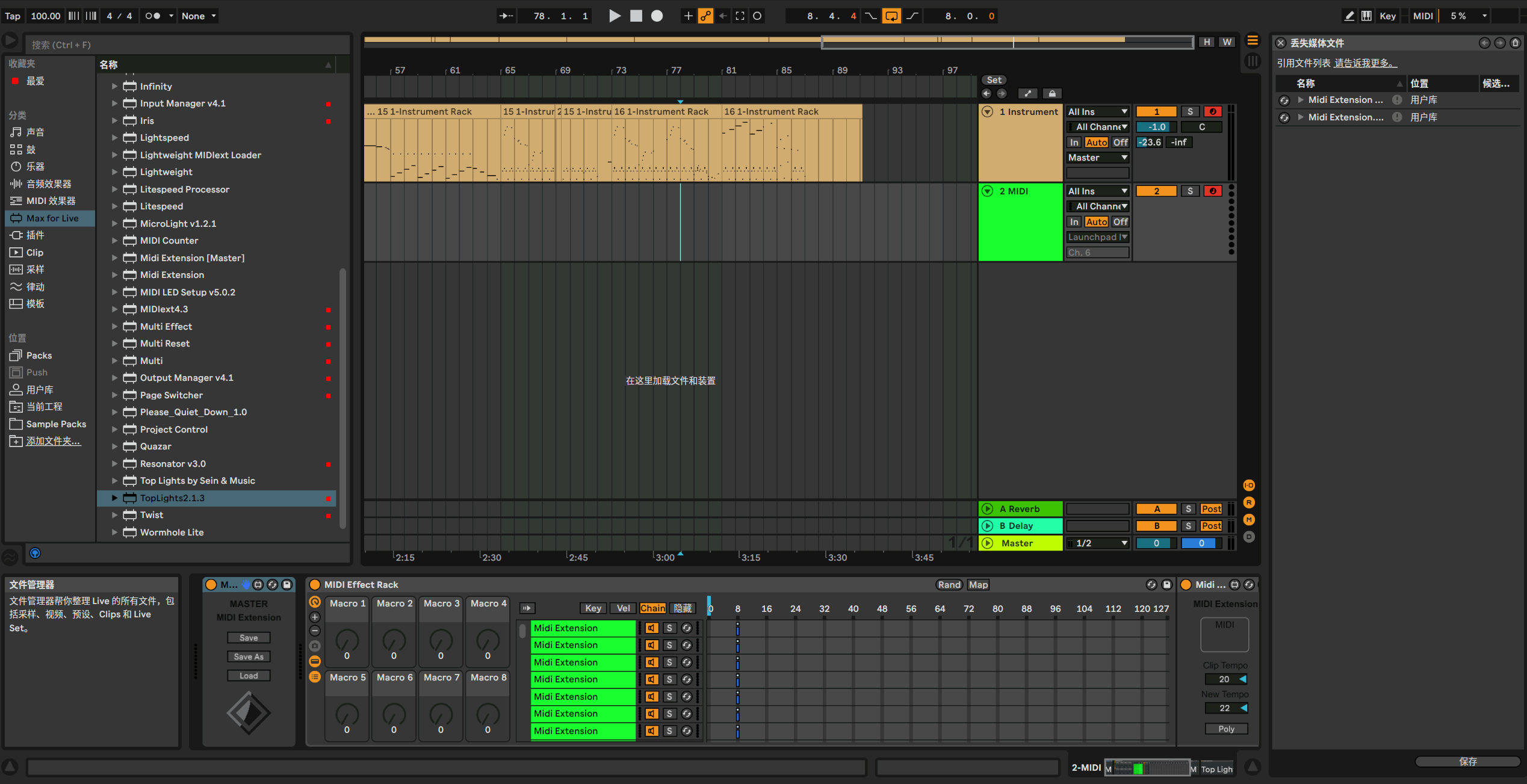The image size is (1527, 784).
Task: Click the Rand button on rack
Action: [x=949, y=585]
